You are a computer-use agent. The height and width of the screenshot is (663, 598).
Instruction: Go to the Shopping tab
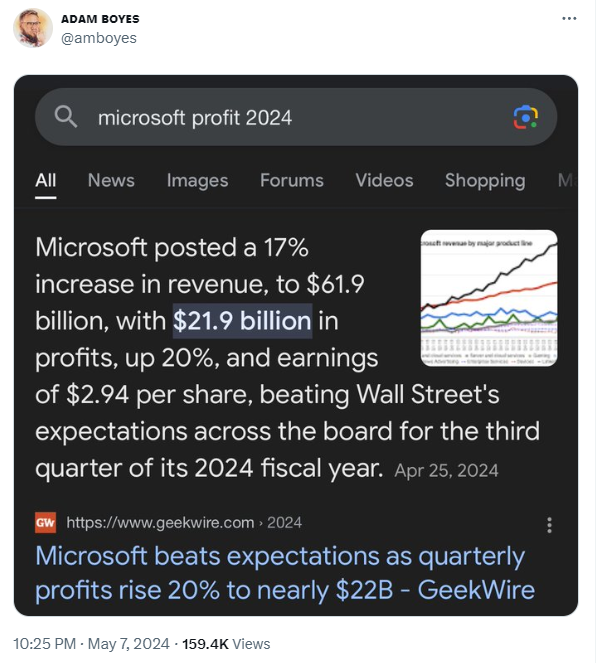[485, 181]
